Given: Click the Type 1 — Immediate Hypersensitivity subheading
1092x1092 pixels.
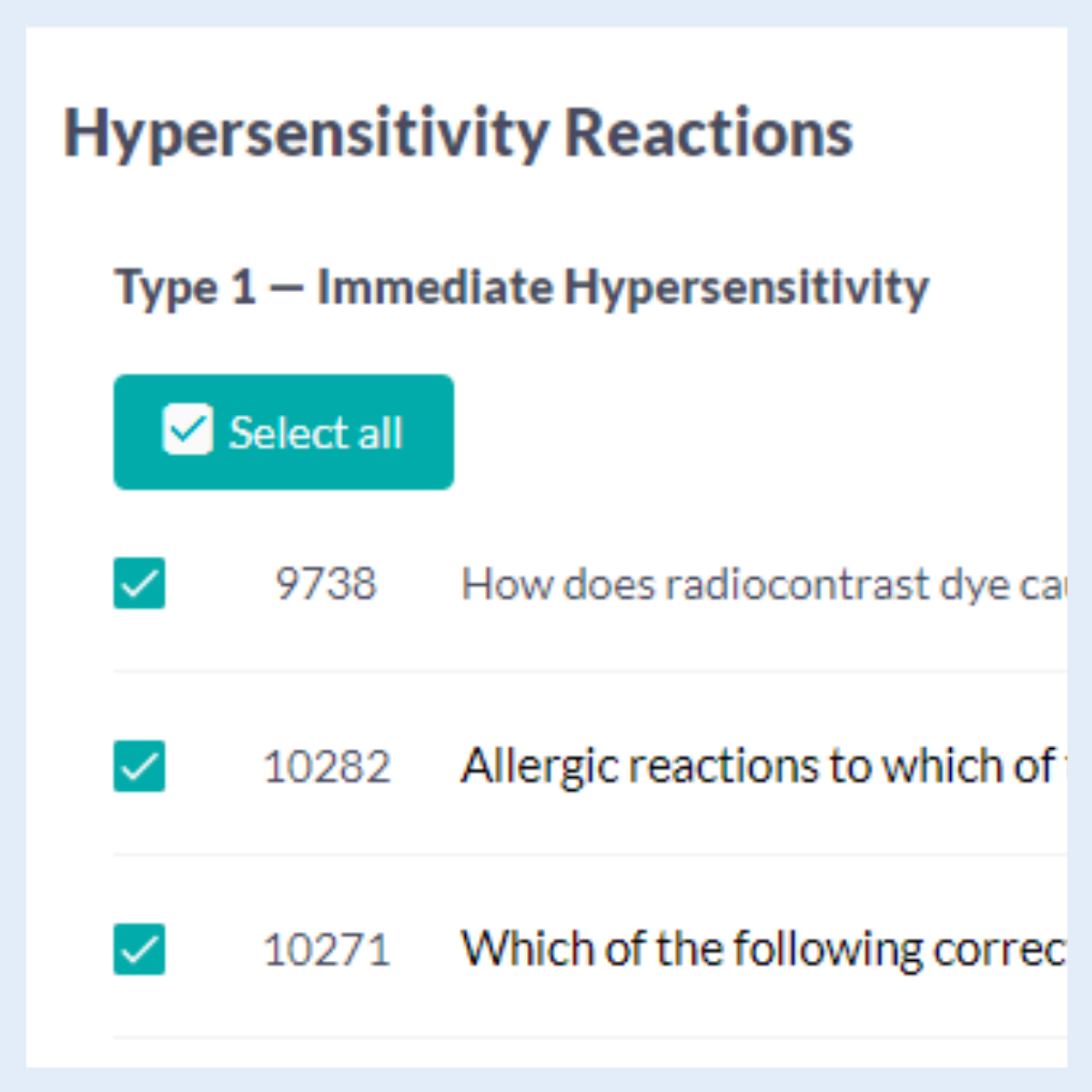Looking at the screenshot, I should 521,288.
